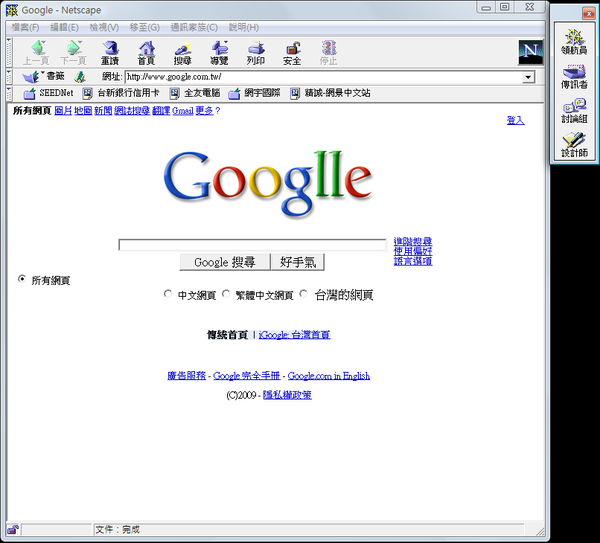Open the 圖片 images link
The height and width of the screenshot is (543, 600).
63,111
